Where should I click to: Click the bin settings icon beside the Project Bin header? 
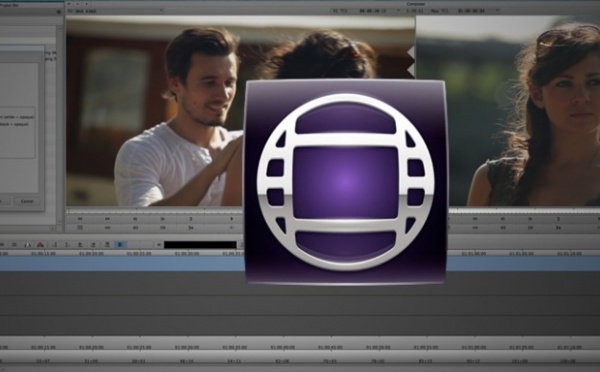coord(59,12)
